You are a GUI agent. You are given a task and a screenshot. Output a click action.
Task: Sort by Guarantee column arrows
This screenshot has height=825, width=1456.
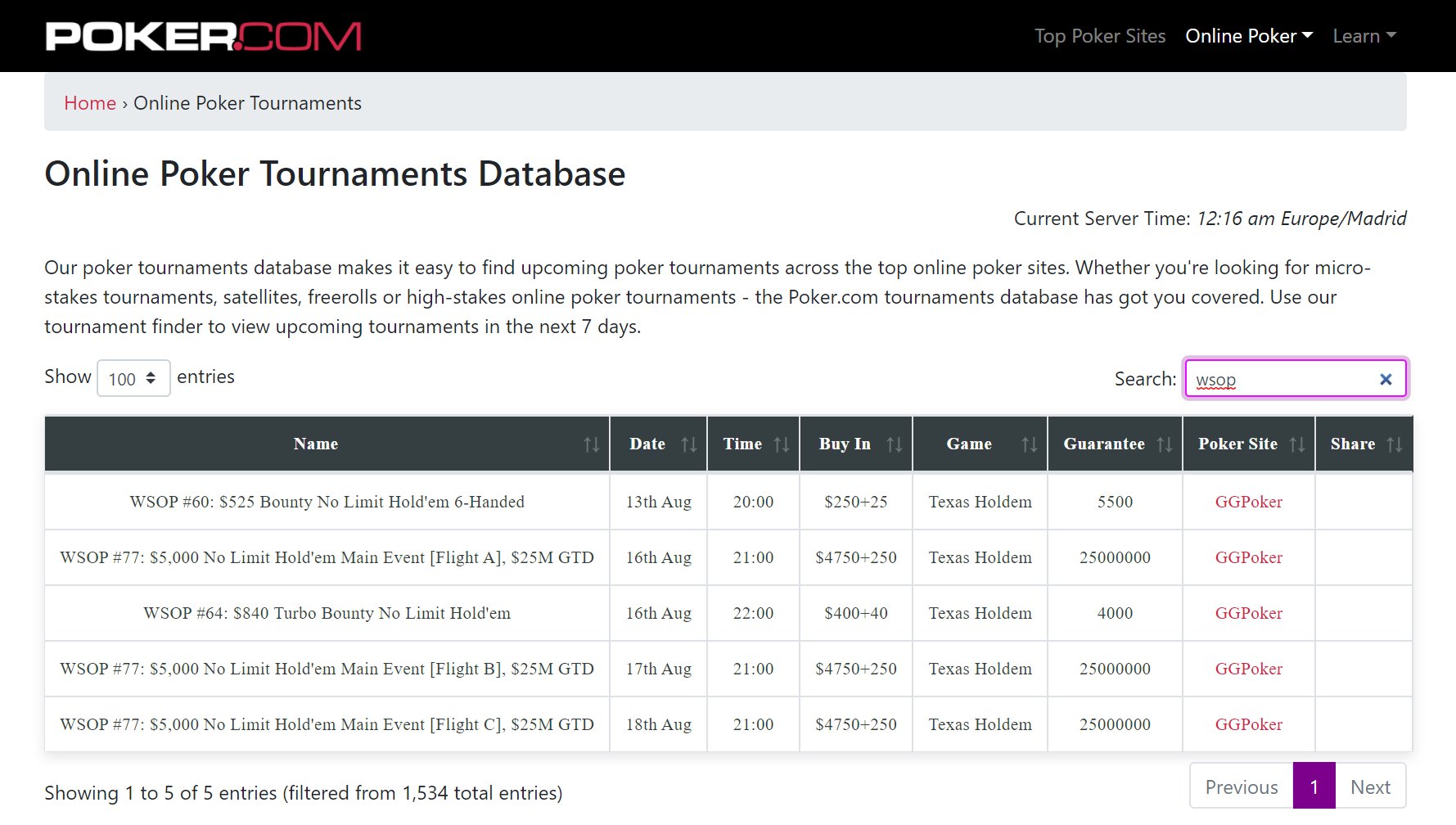pyautogui.click(x=1165, y=444)
